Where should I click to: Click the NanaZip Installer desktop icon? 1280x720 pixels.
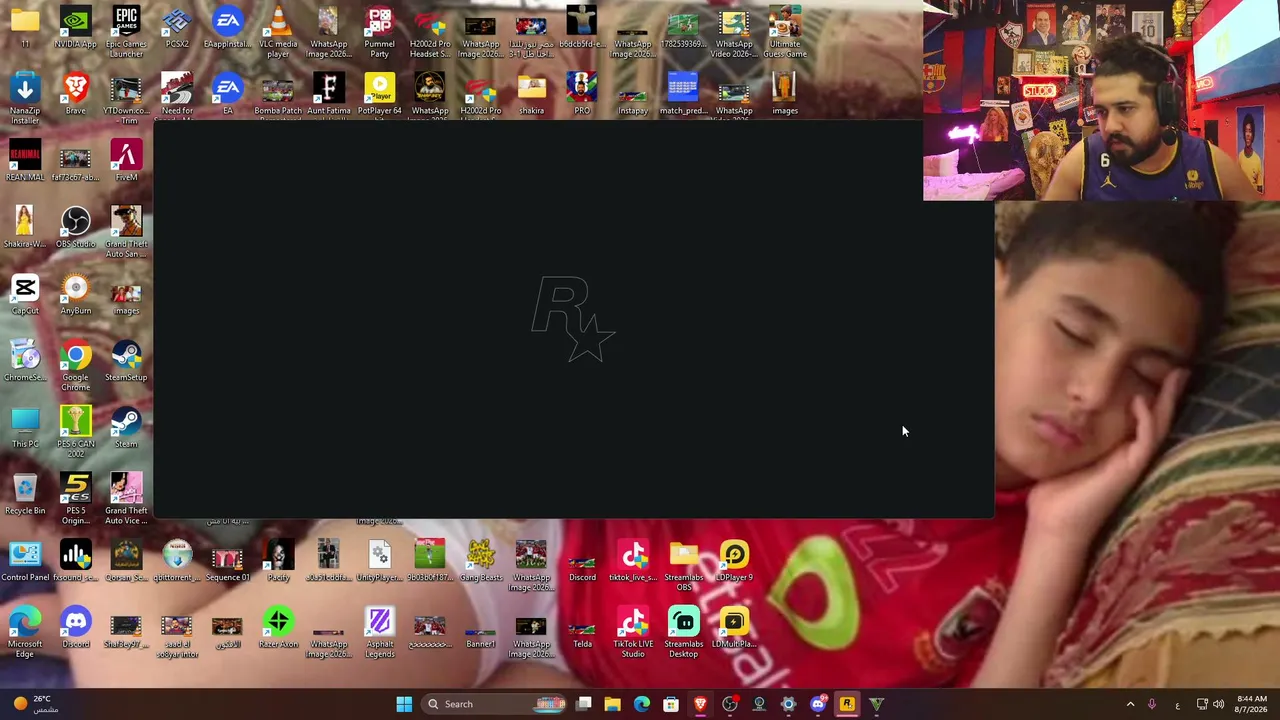point(25,99)
